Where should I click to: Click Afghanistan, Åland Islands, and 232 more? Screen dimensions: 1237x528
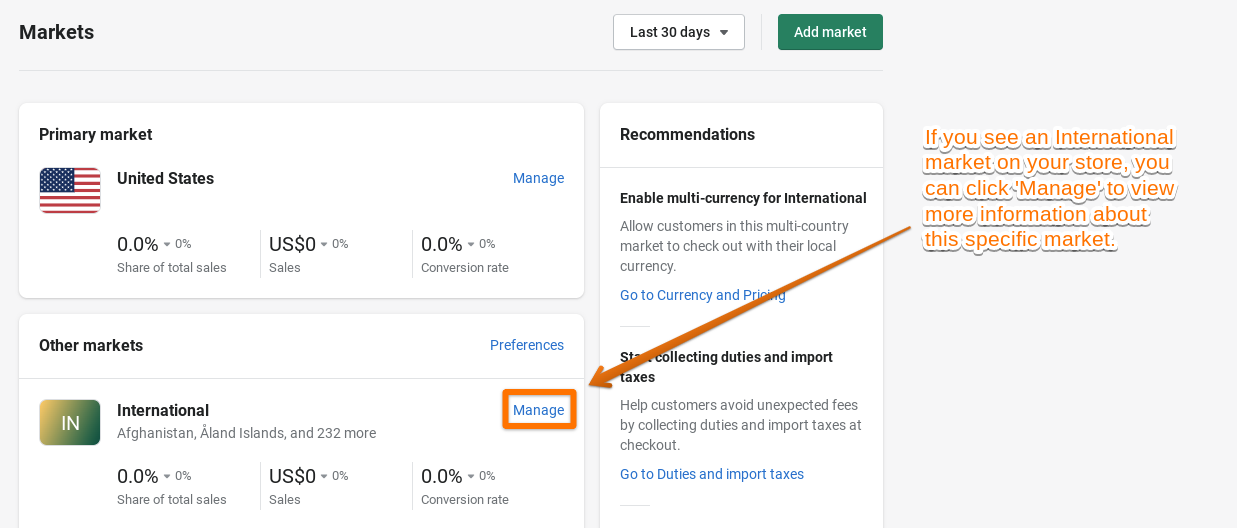(246, 433)
